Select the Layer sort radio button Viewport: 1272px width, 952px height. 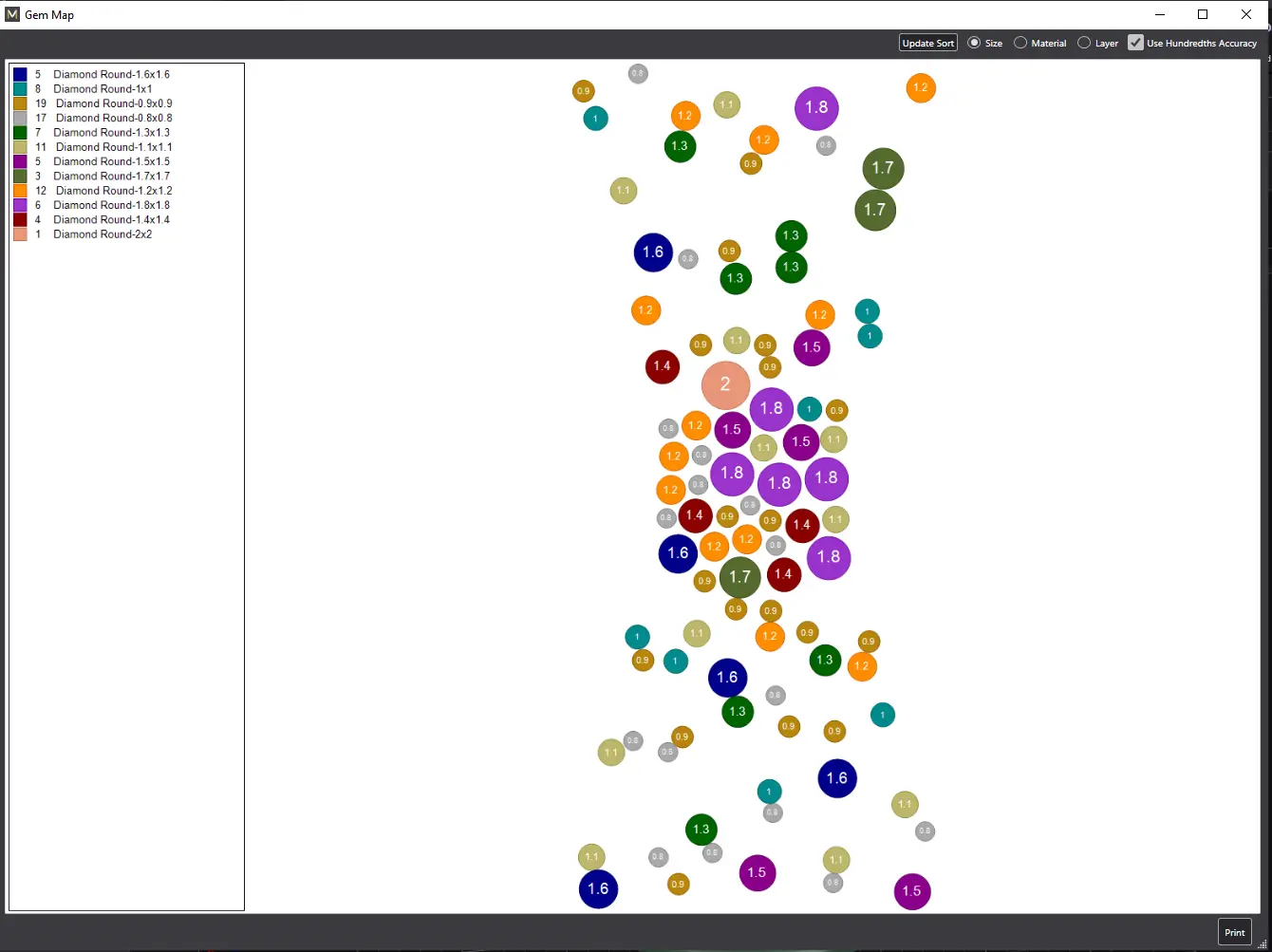click(x=1084, y=43)
